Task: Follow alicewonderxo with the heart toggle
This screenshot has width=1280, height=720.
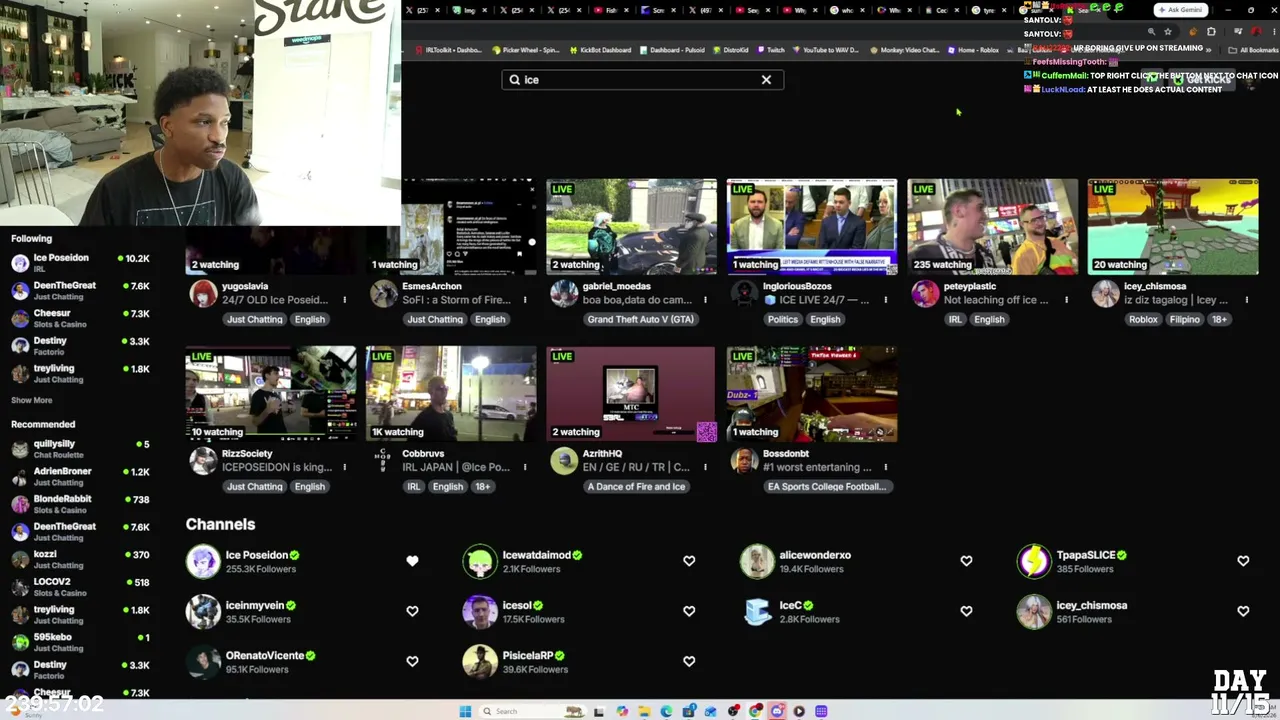Action: pyautogui.click(x=966, y=561)
